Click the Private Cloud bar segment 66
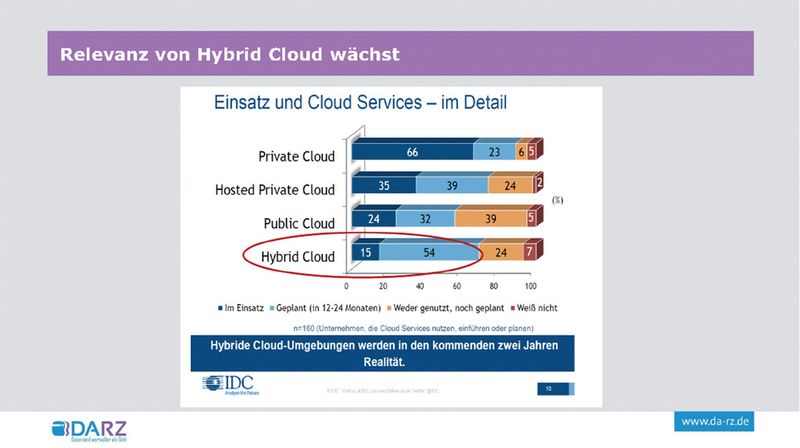Viewport: 800px width, 448px height. coord(412,152)
